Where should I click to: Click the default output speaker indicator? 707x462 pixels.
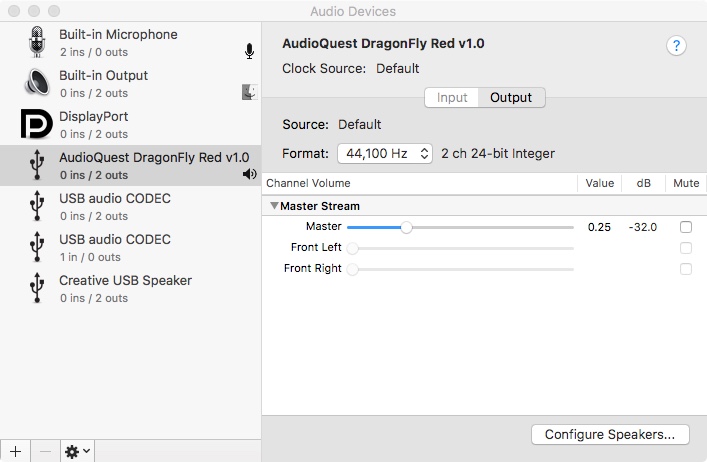point(249,174)
